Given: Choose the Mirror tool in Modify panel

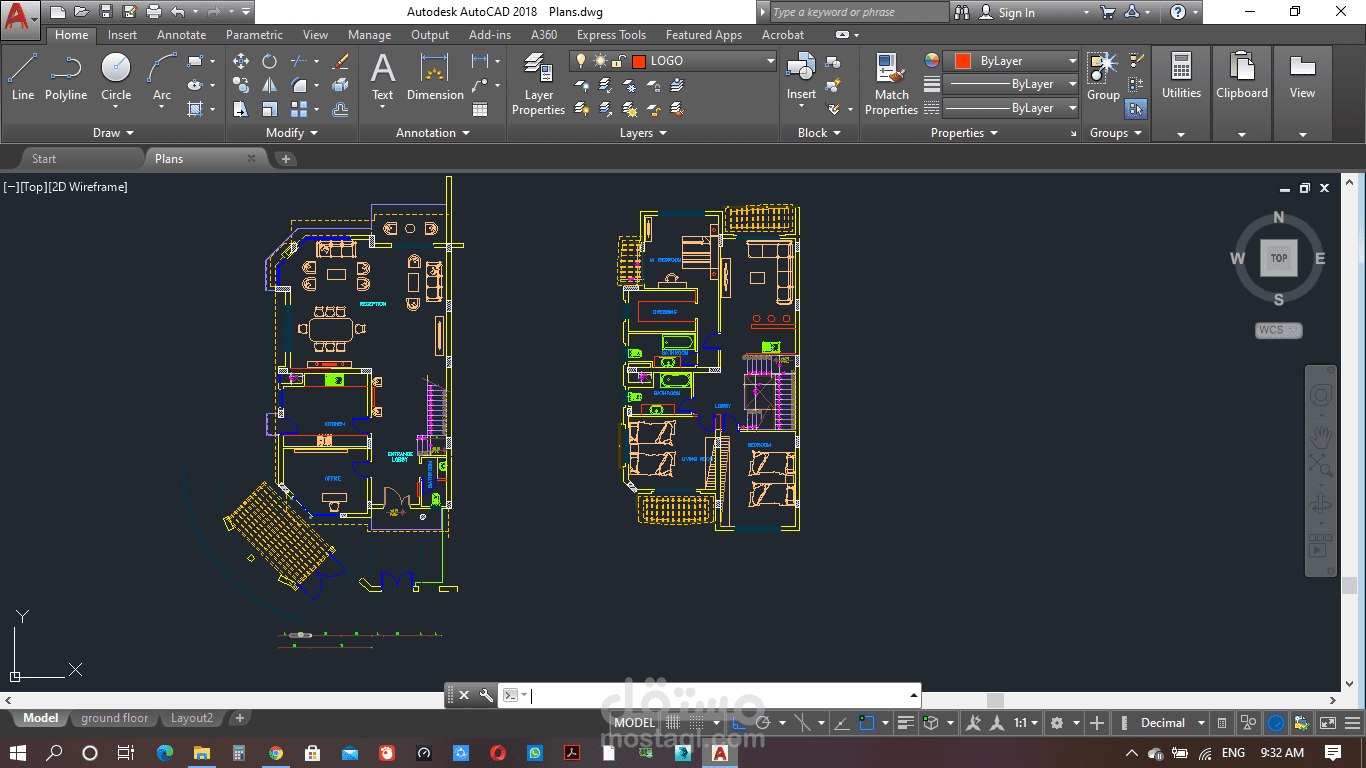Looking at the screenshot, I should [270, 86].
